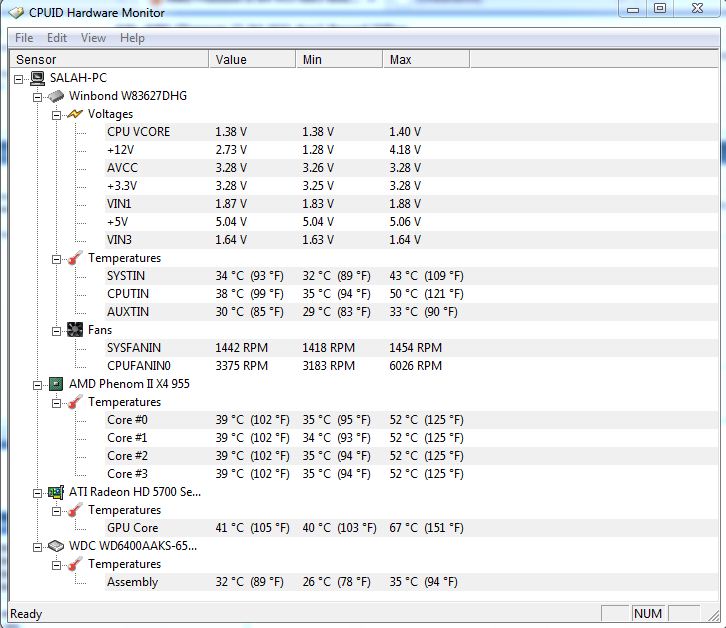
Task: Open the File menu
Action: pyautogui.click(x=24, y=38)
